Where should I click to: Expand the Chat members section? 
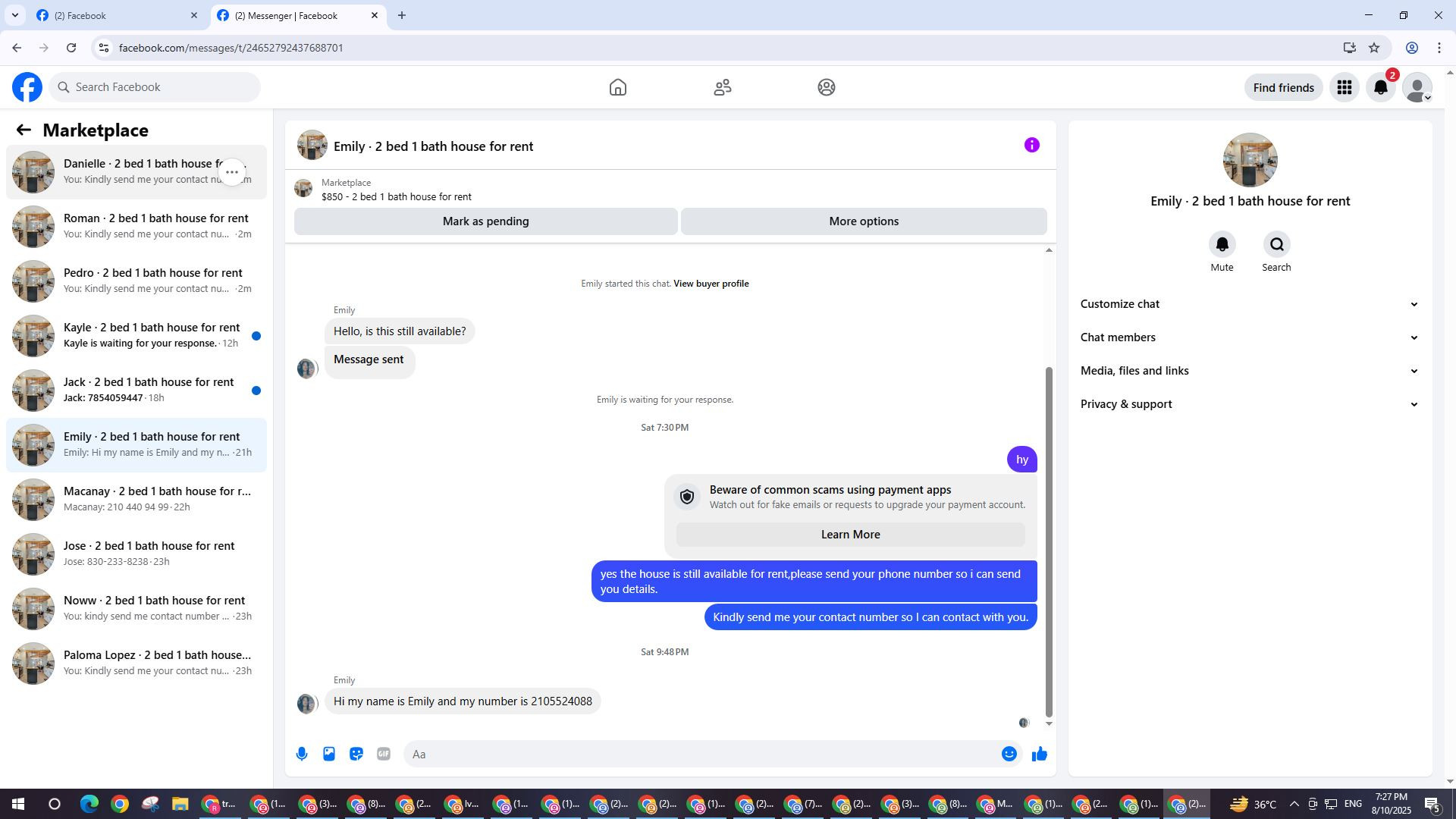tap(1249, 337)
